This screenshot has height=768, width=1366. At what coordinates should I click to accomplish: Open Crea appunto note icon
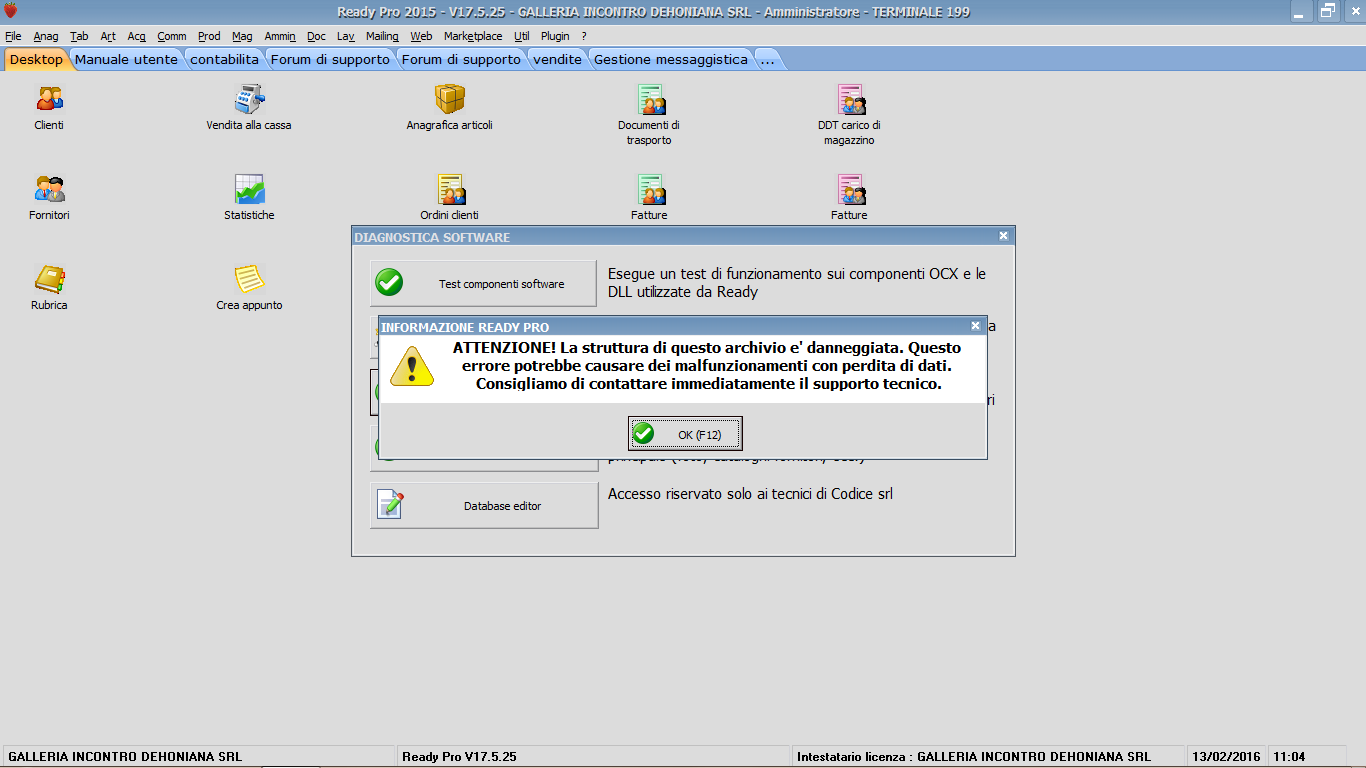pyautogui.click(x=249, y=279)
